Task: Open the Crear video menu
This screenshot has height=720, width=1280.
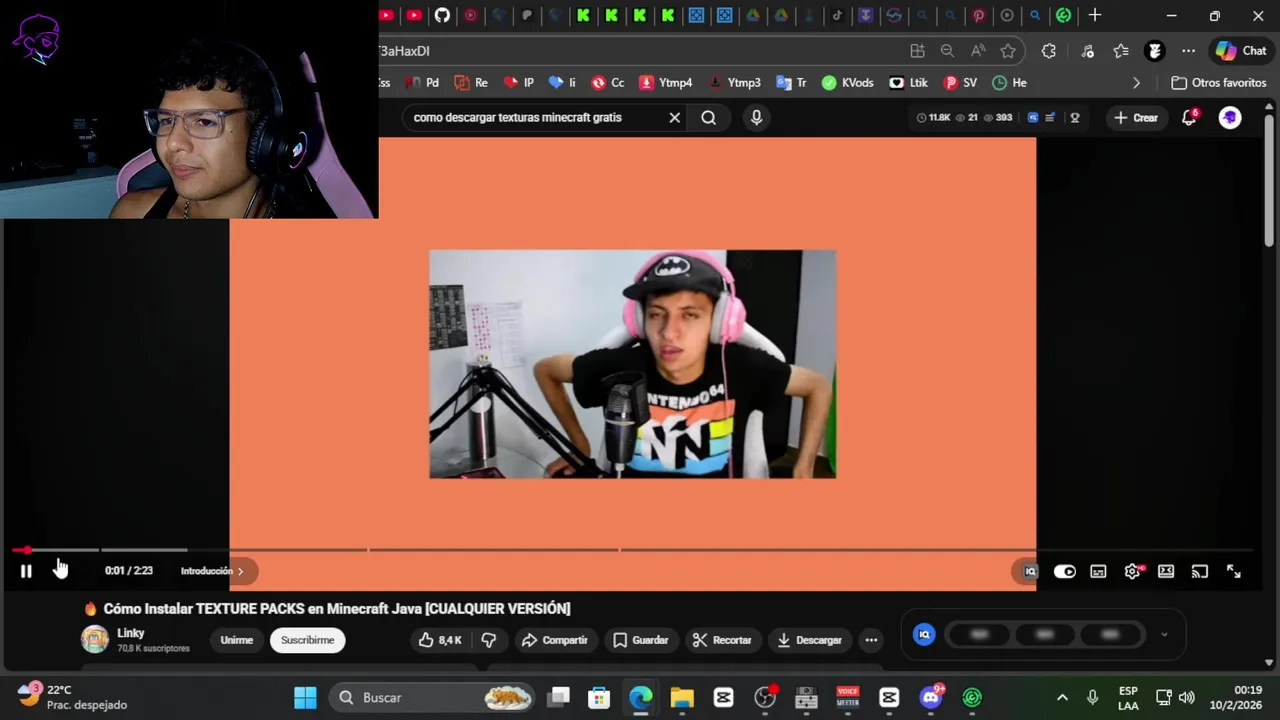Action: click(1136, 117)
